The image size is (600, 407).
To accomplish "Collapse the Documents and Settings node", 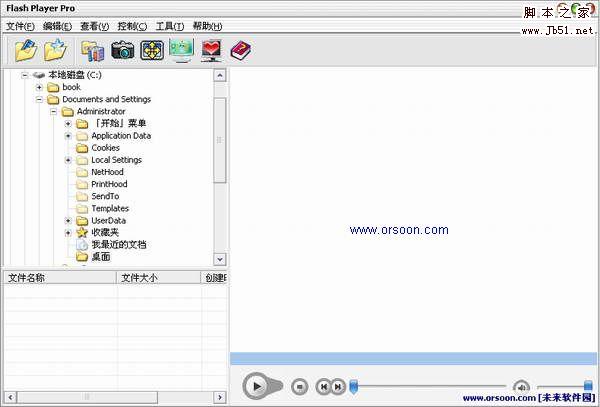I will 39,99.
